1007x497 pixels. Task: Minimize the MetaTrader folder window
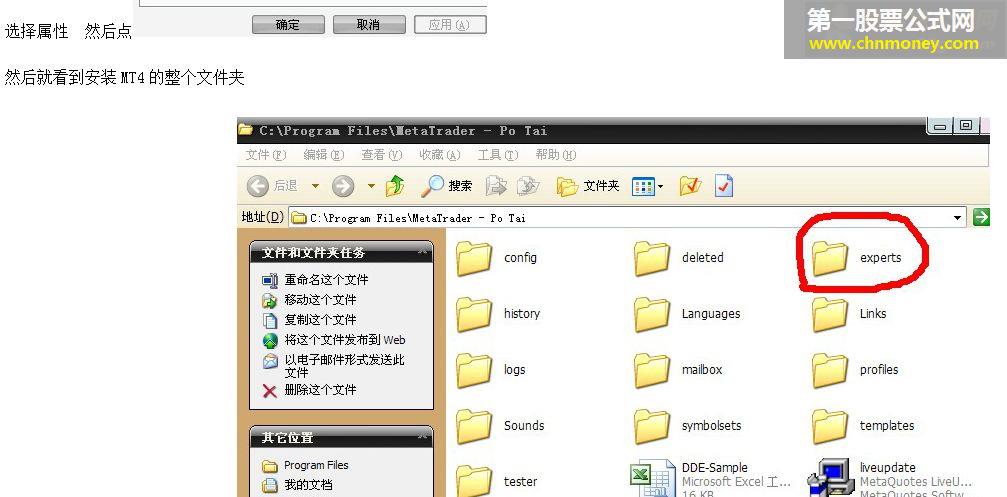point(941,126)
